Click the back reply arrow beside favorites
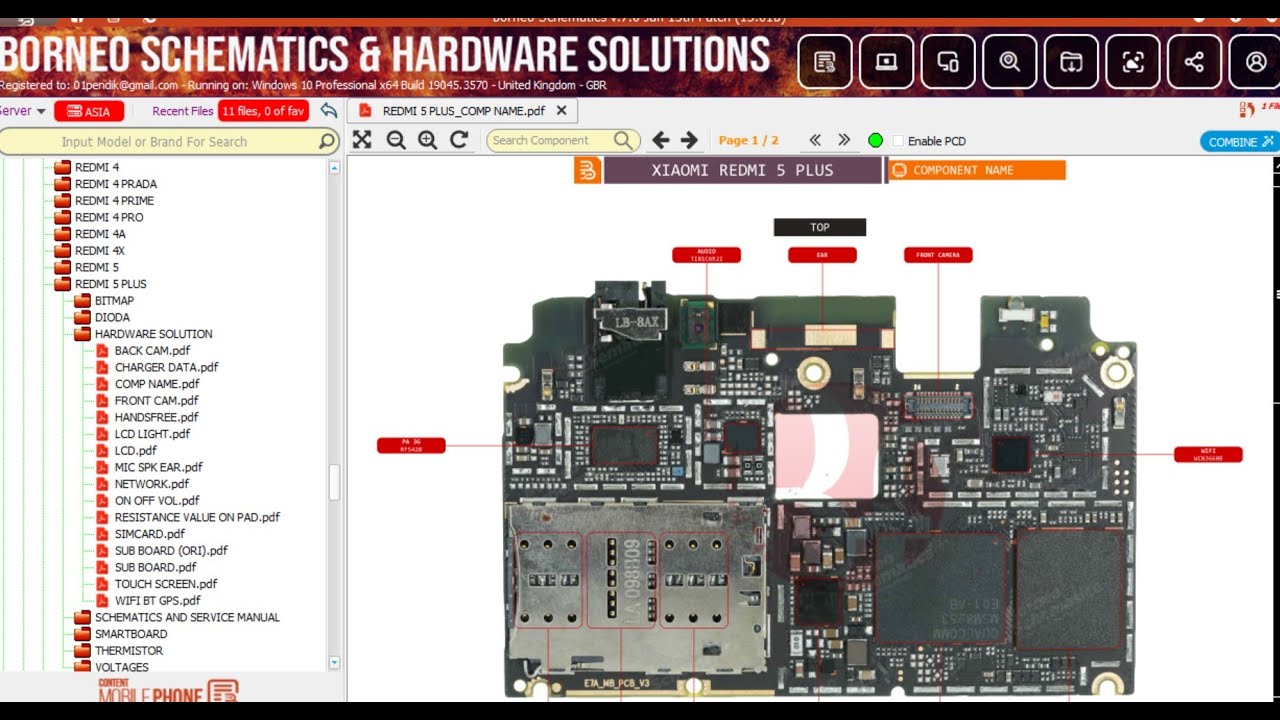Image resolution: width=1280 pixels, height=720 pixels. (x=328, y=111)
